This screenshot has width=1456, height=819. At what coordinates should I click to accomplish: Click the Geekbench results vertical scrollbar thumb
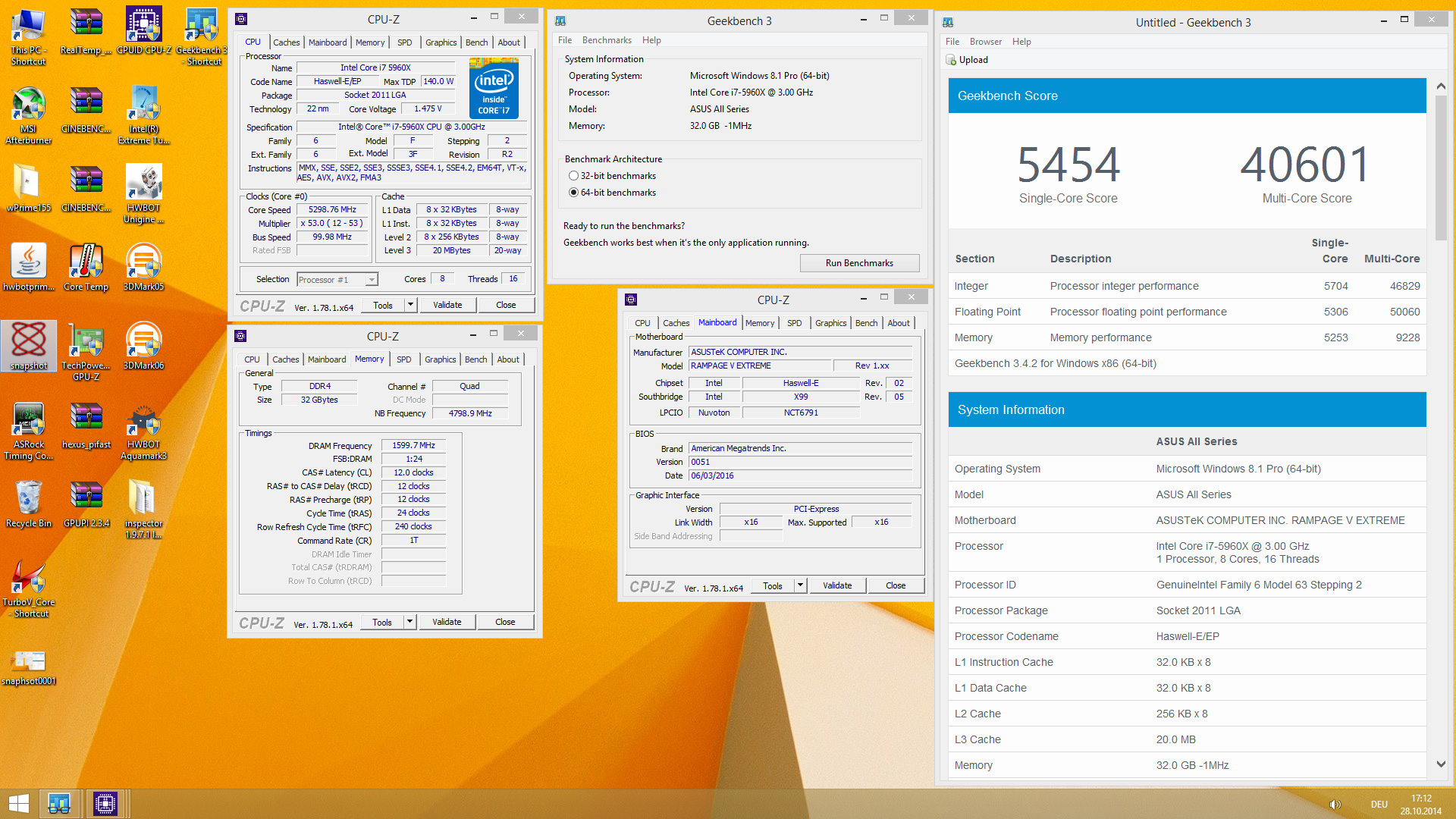(1441, 167)
